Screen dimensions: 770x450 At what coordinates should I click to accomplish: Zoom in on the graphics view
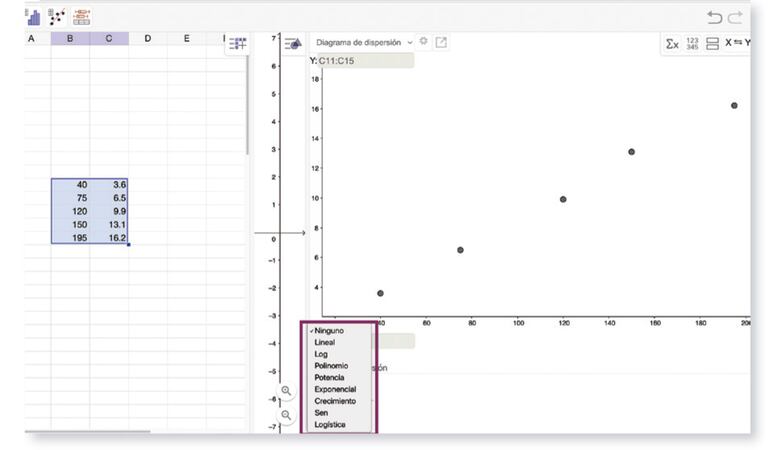point(286,391)
